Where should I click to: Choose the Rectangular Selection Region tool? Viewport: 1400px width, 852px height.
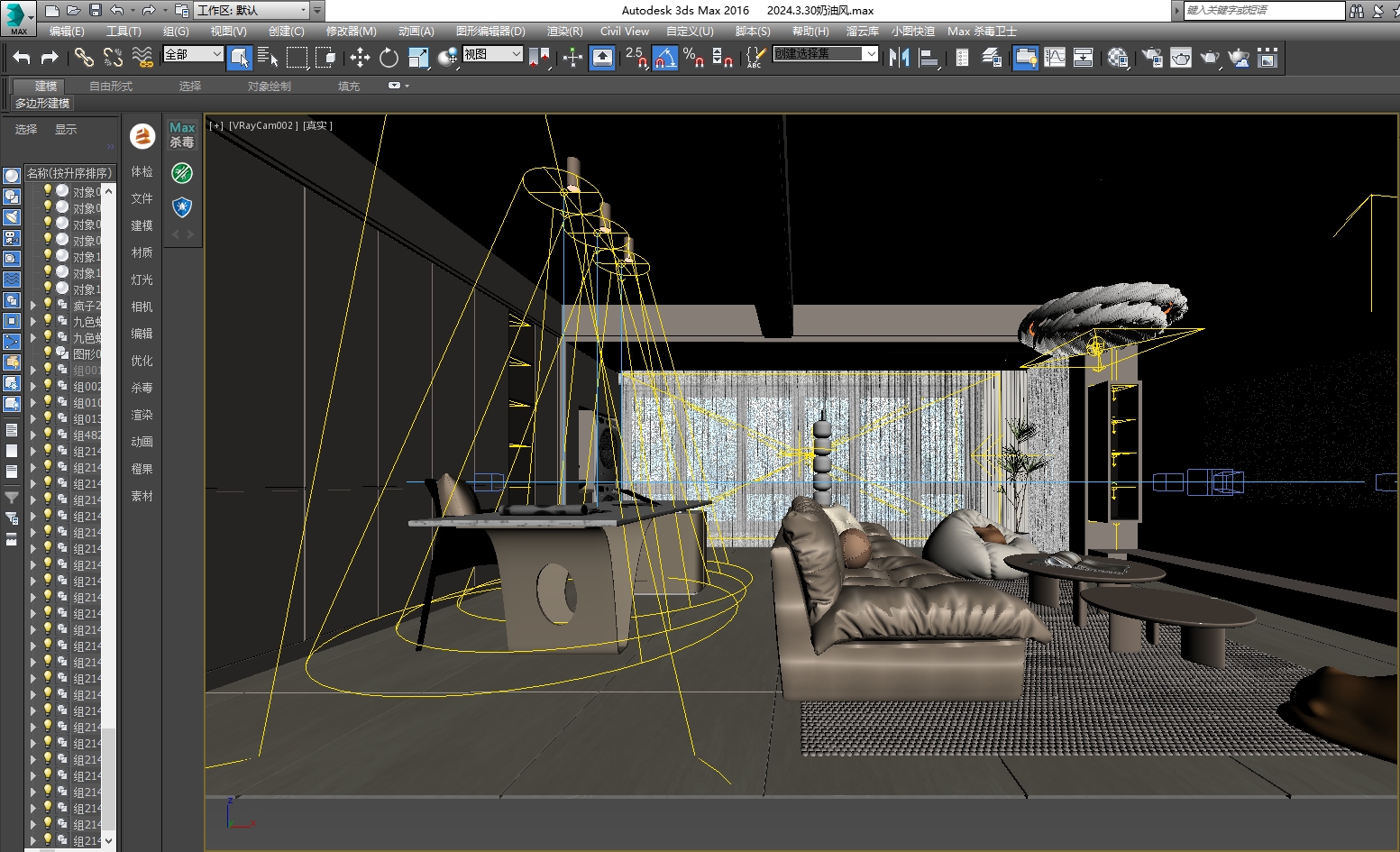pyautogui.click(x=297, y=58)
